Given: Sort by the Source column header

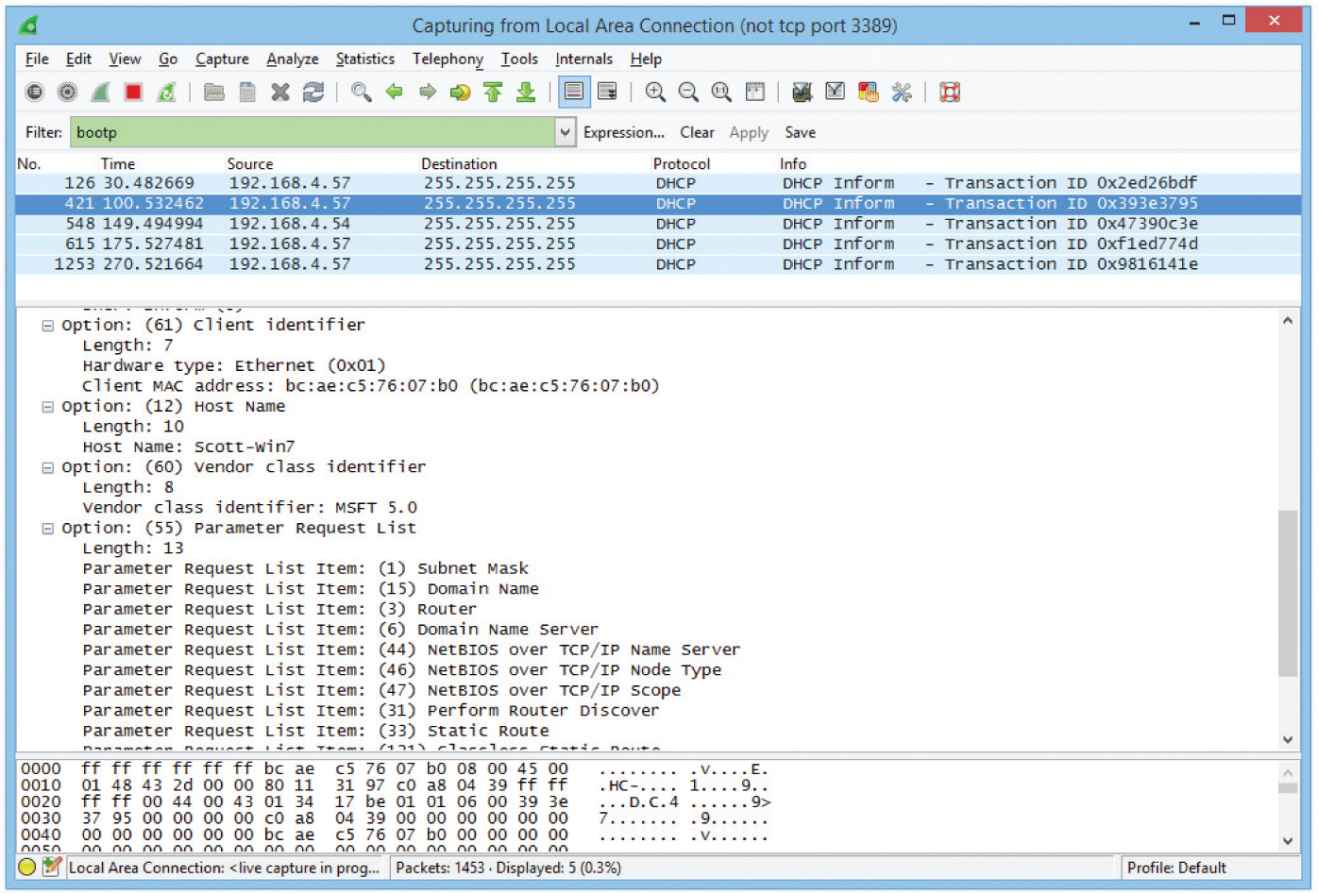Looking at the screenshot, I should point(249,163).
